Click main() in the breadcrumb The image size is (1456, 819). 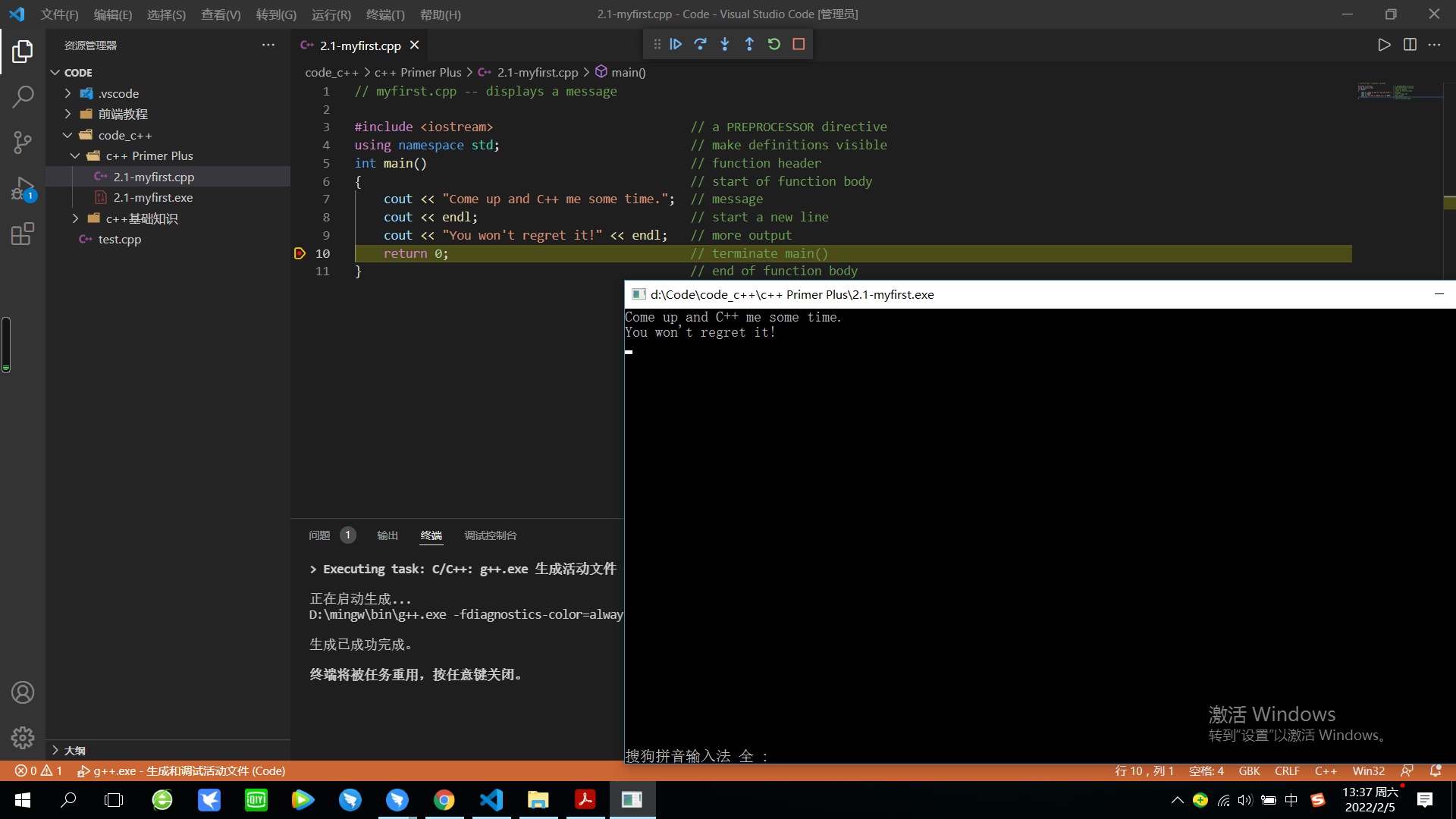[x=629, y=72]
